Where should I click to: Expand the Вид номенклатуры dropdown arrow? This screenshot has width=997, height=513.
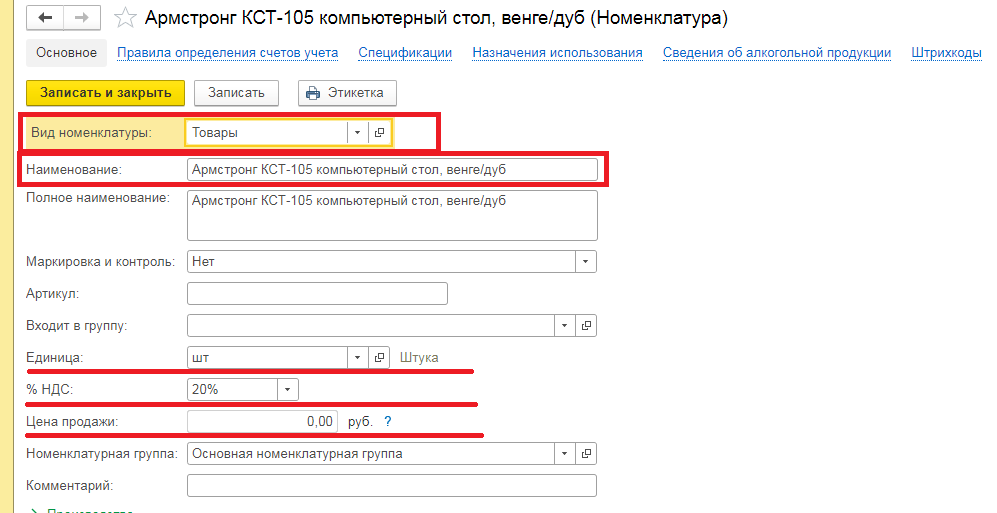point(357,133)
